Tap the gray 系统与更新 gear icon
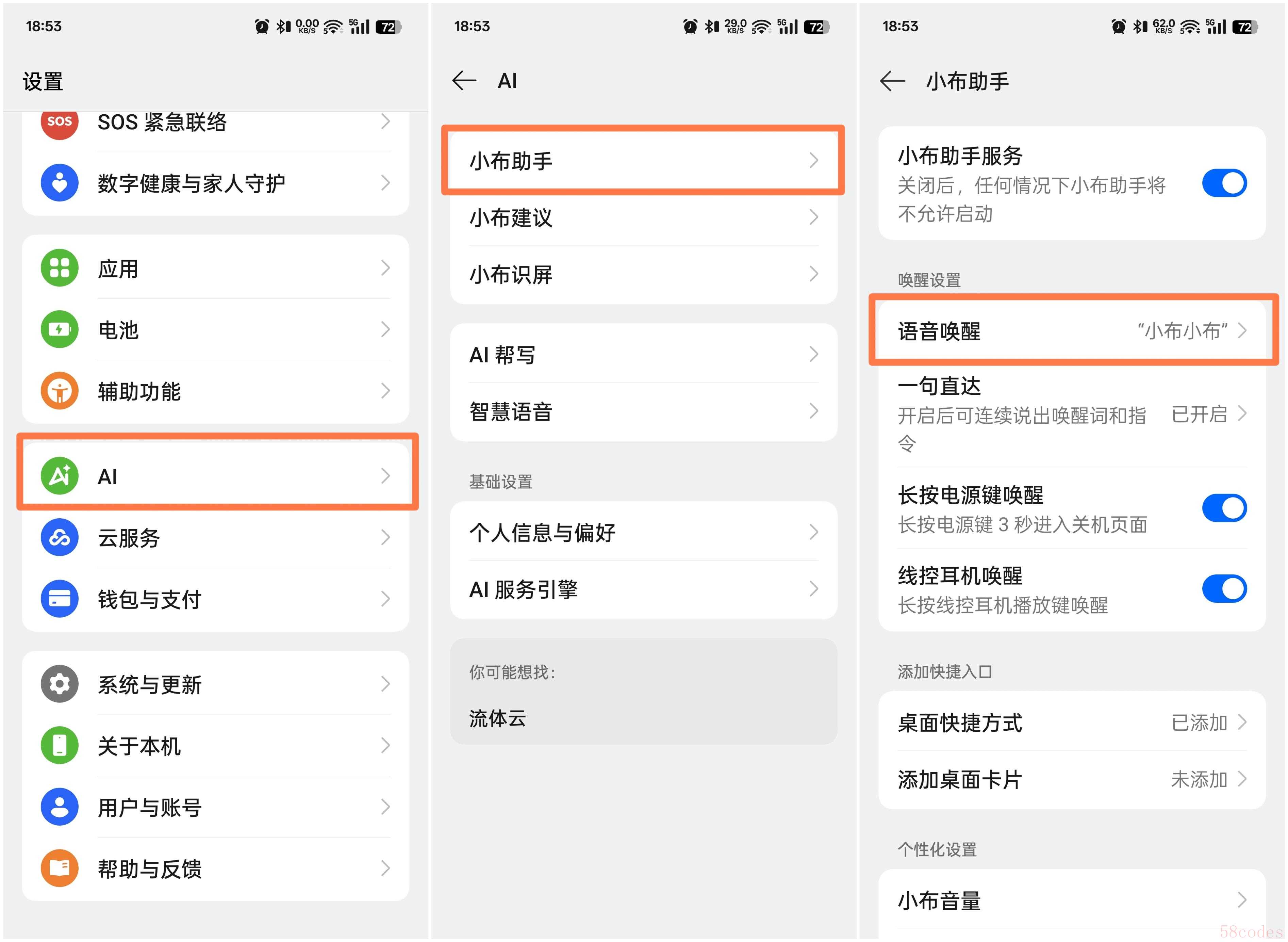1288x942 pixels. point(59,684)
